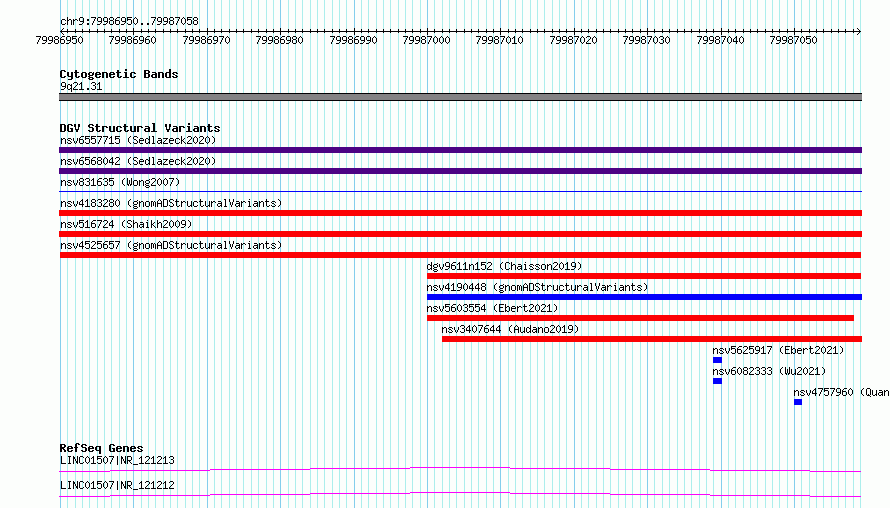
Task: Click nsv3407644 (Audano2019) label
Action: pyautogui.click(x=510, y=329)
